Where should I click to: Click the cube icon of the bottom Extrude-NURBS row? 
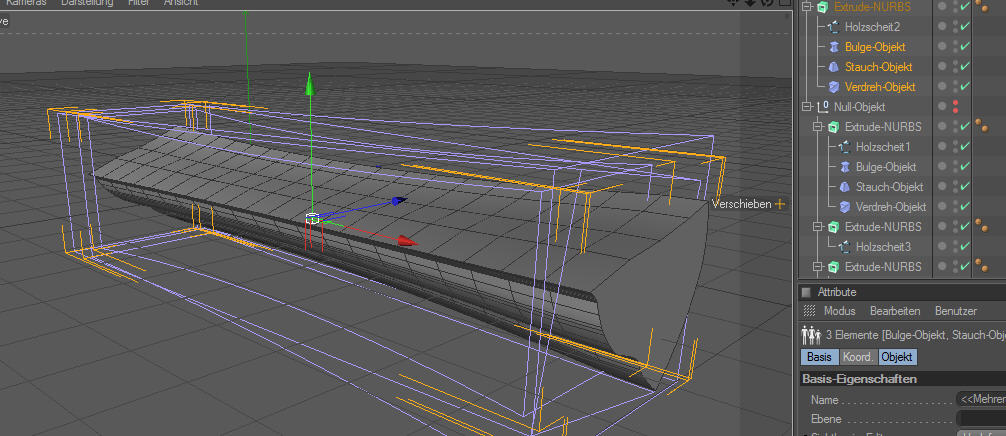click(x=833, y=267)
